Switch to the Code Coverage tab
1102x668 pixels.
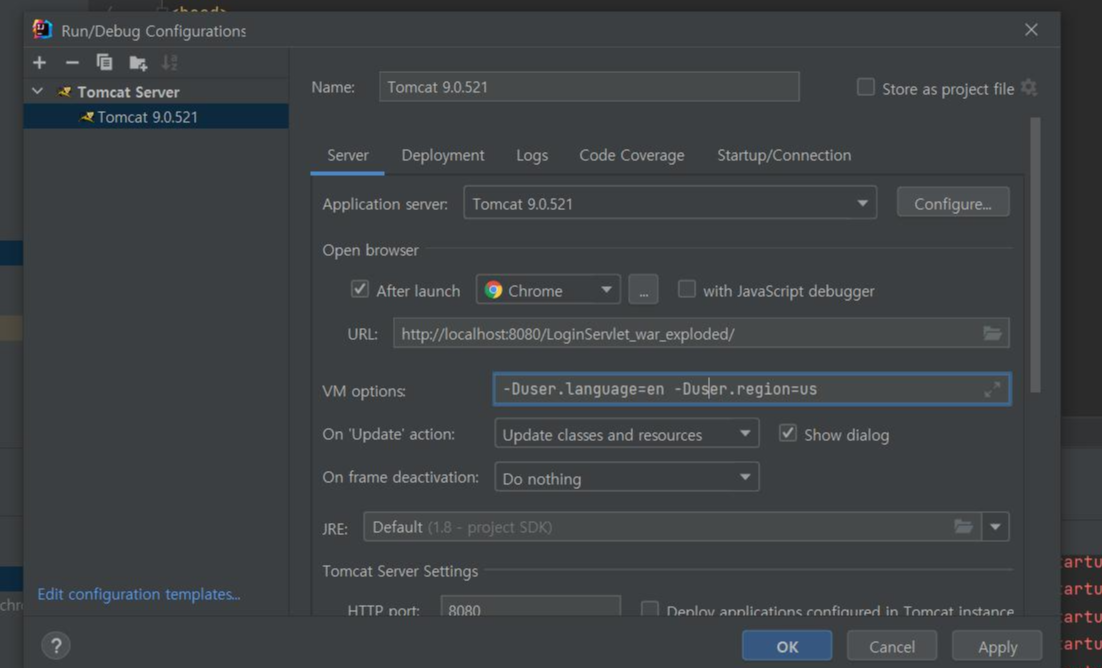631,155
